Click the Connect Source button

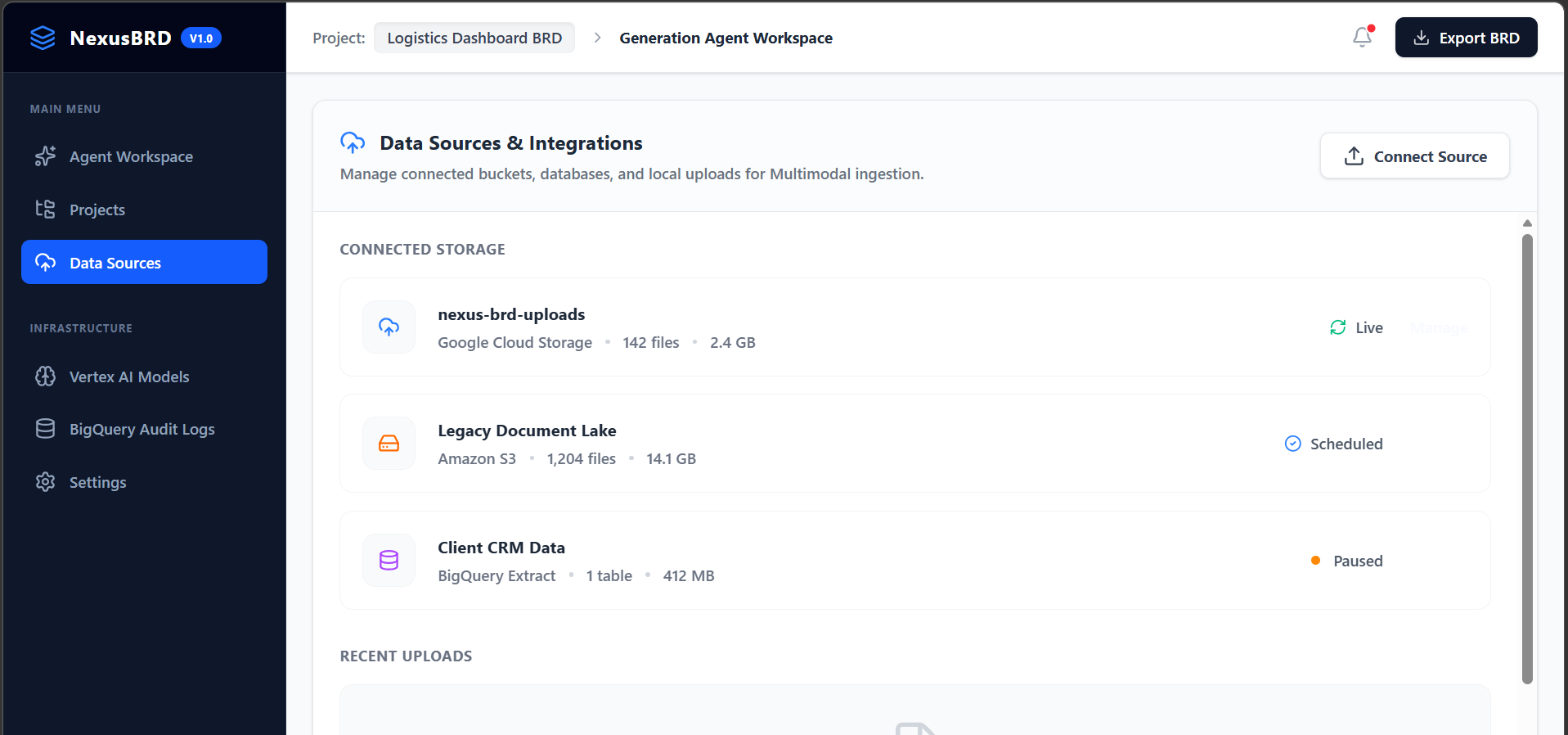[x=1414, y=156]
